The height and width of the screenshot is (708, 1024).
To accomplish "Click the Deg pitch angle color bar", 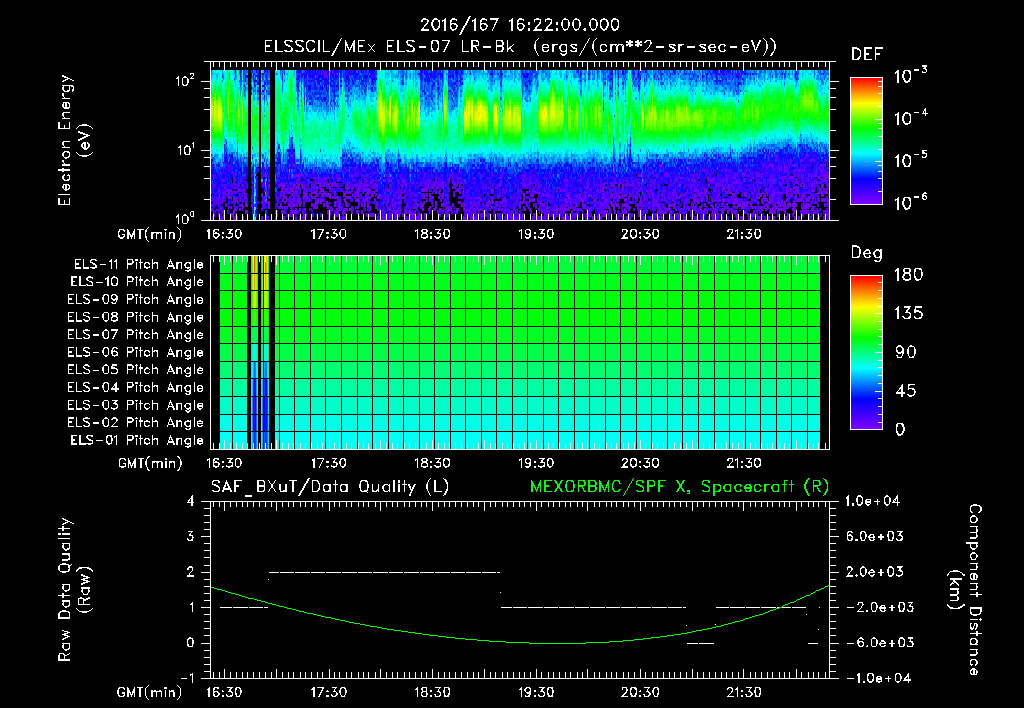I will 866,352.
